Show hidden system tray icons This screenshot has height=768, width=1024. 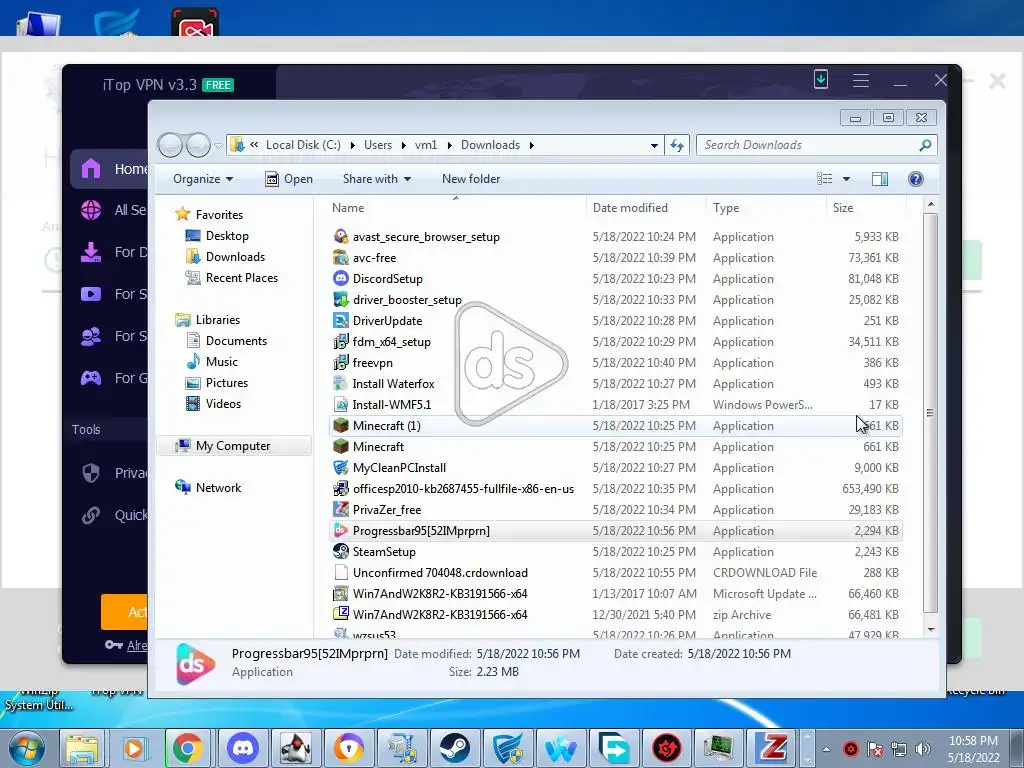pos(826,749)
